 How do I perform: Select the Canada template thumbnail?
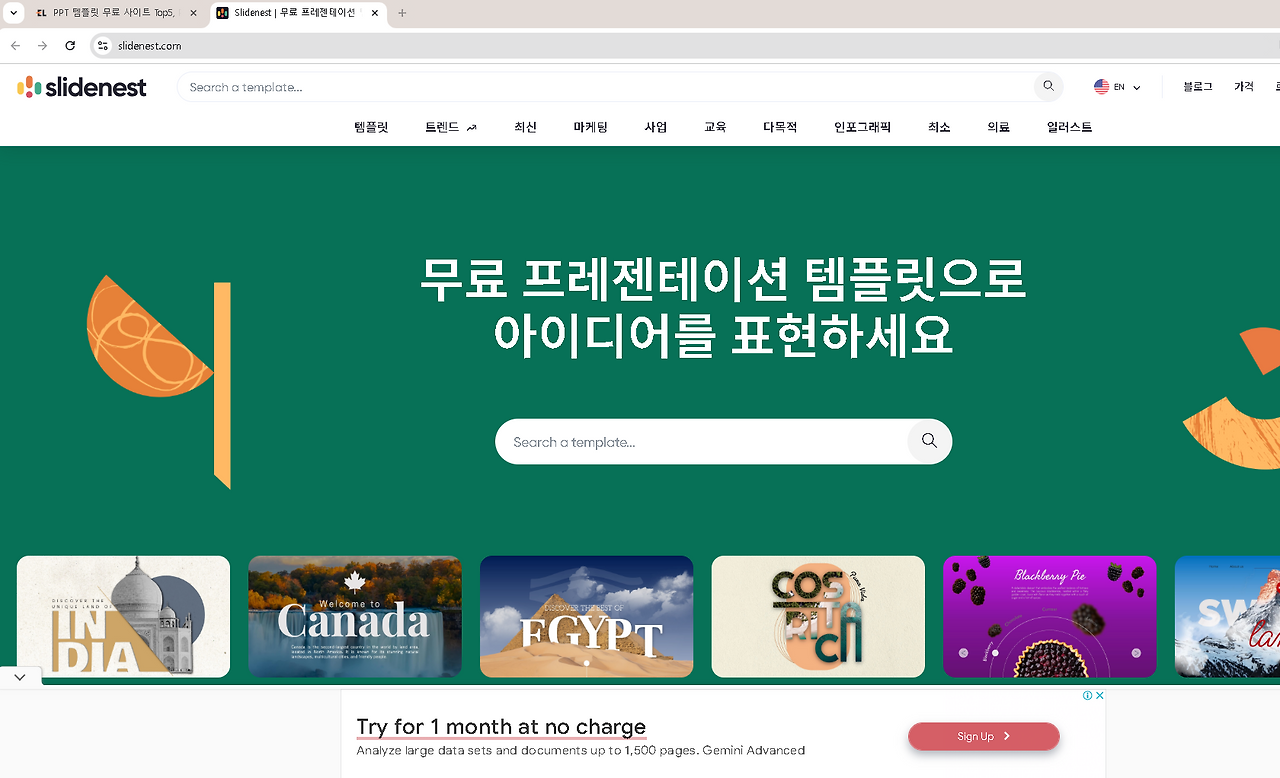(x=354, y=616)
